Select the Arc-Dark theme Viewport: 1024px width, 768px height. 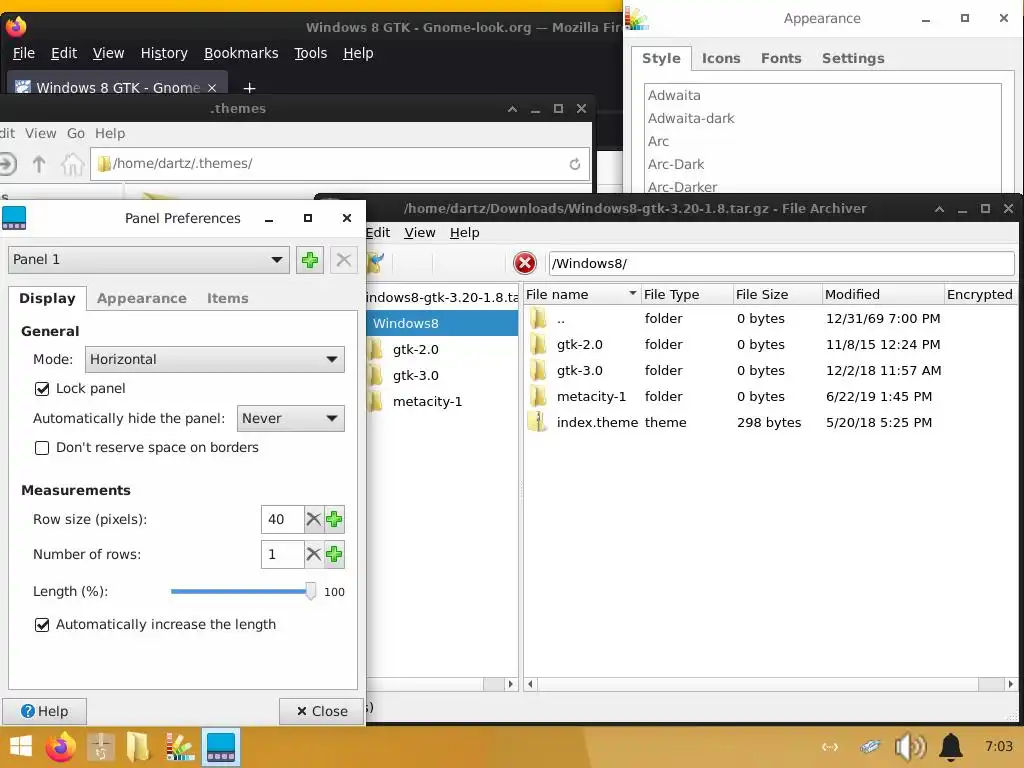(676, 164)
